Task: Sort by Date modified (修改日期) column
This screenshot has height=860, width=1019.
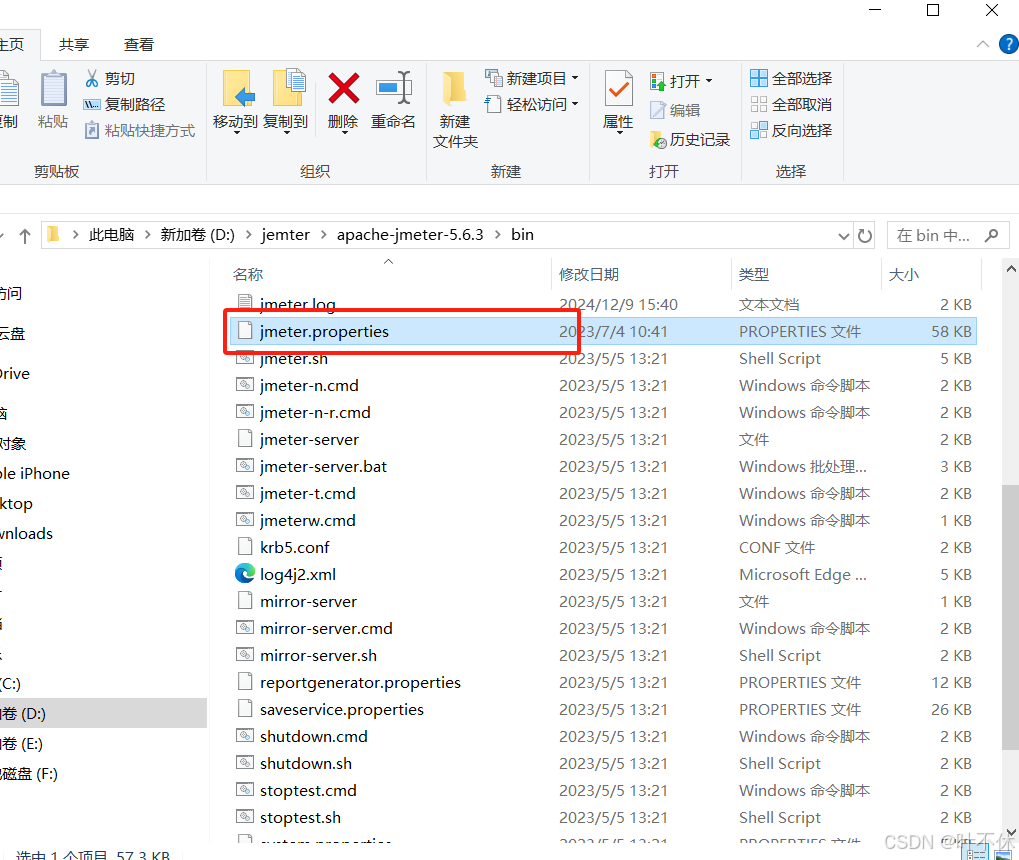Action: coord(589,274)
